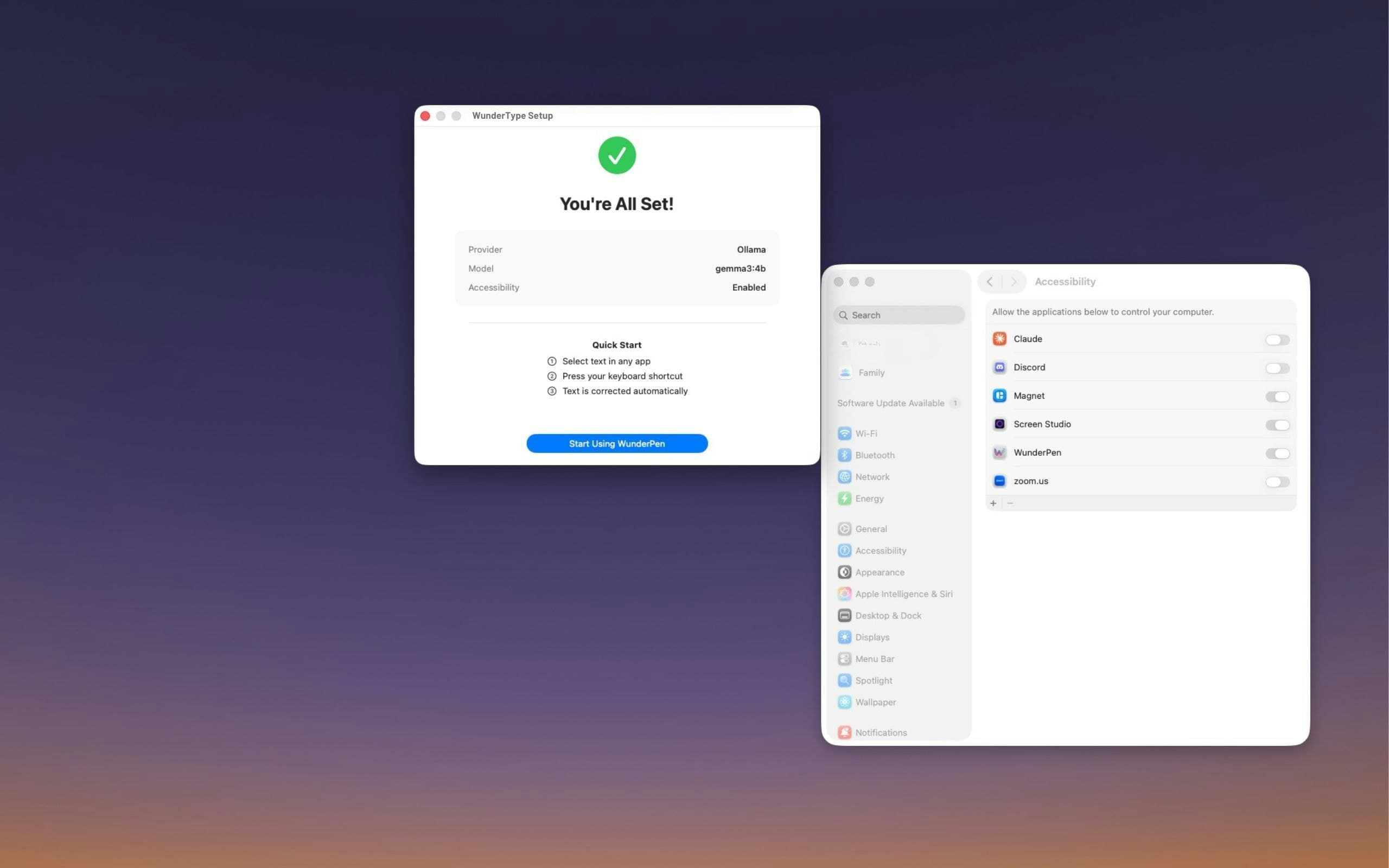The width and height of the screenshot is (1389, 868).
Task: Select the Desktop & Dock sidebar icon
Action: tap(844, 615)
